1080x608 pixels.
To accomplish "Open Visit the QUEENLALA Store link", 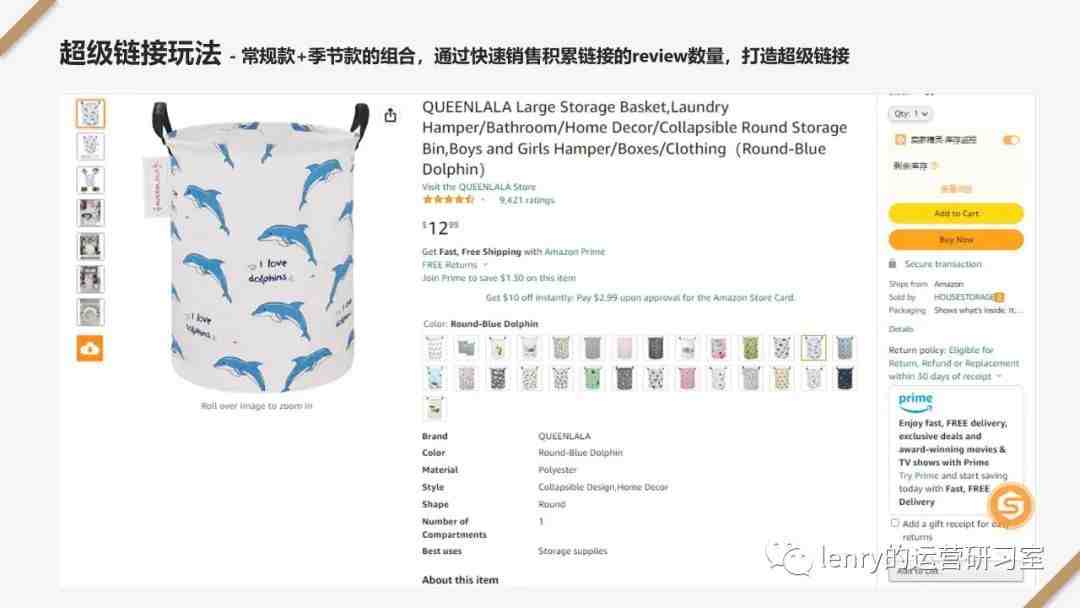I will pyautogui.click(x=479, y=187).
